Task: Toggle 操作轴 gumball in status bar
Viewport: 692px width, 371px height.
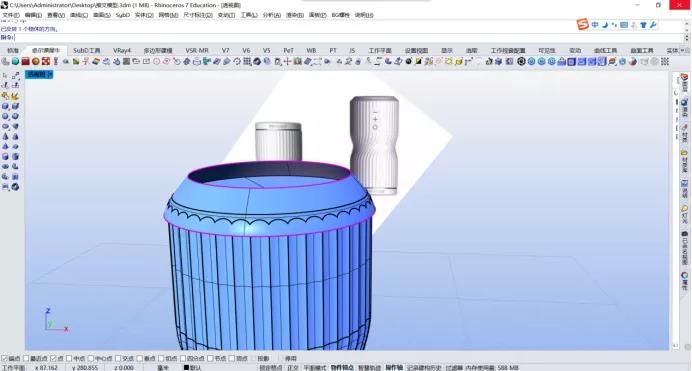Action: pyautogui.click(x=394, y=367)
